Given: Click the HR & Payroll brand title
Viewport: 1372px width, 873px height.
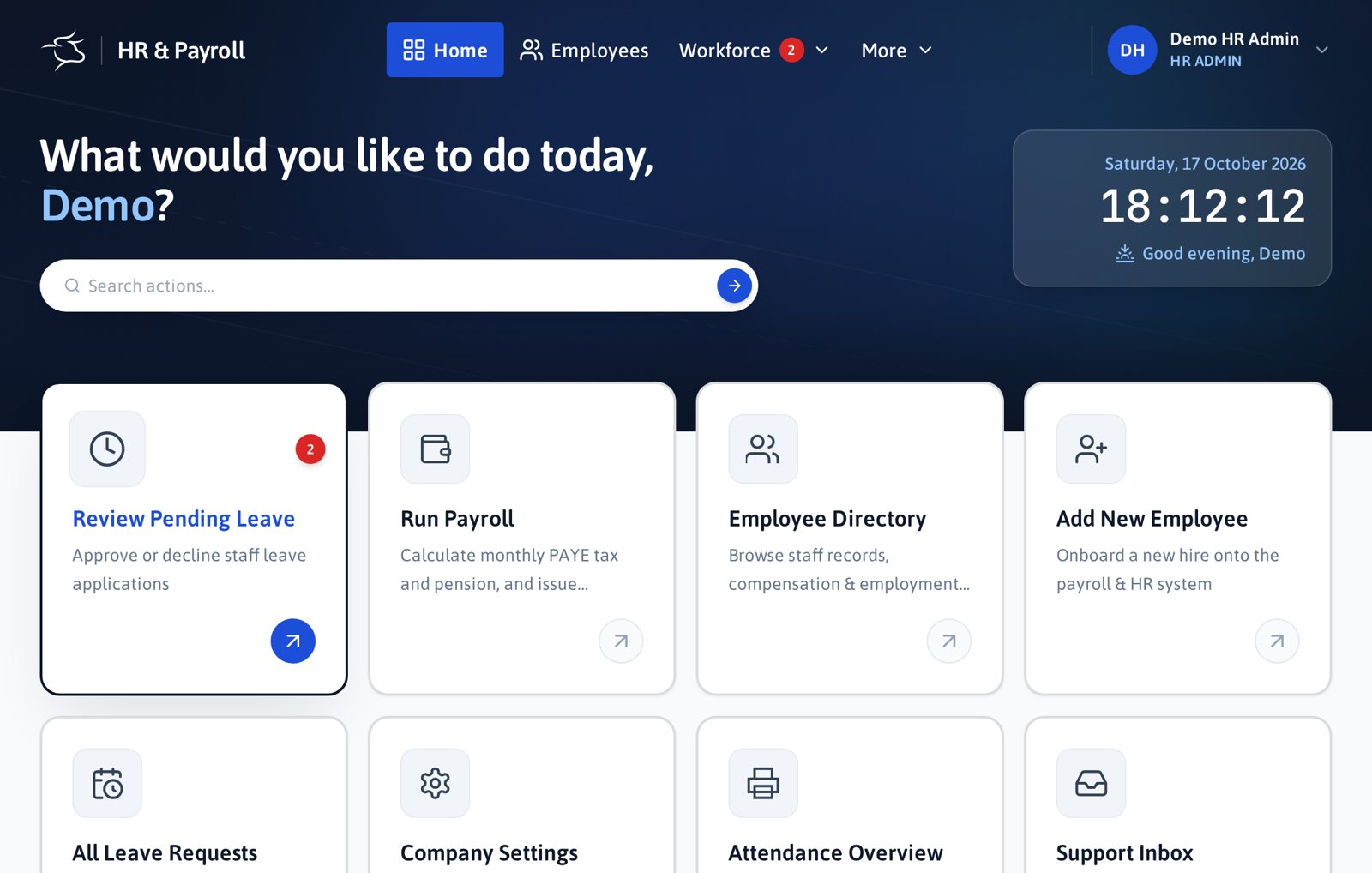Looking at the screenshot, I should pos(181,51).
